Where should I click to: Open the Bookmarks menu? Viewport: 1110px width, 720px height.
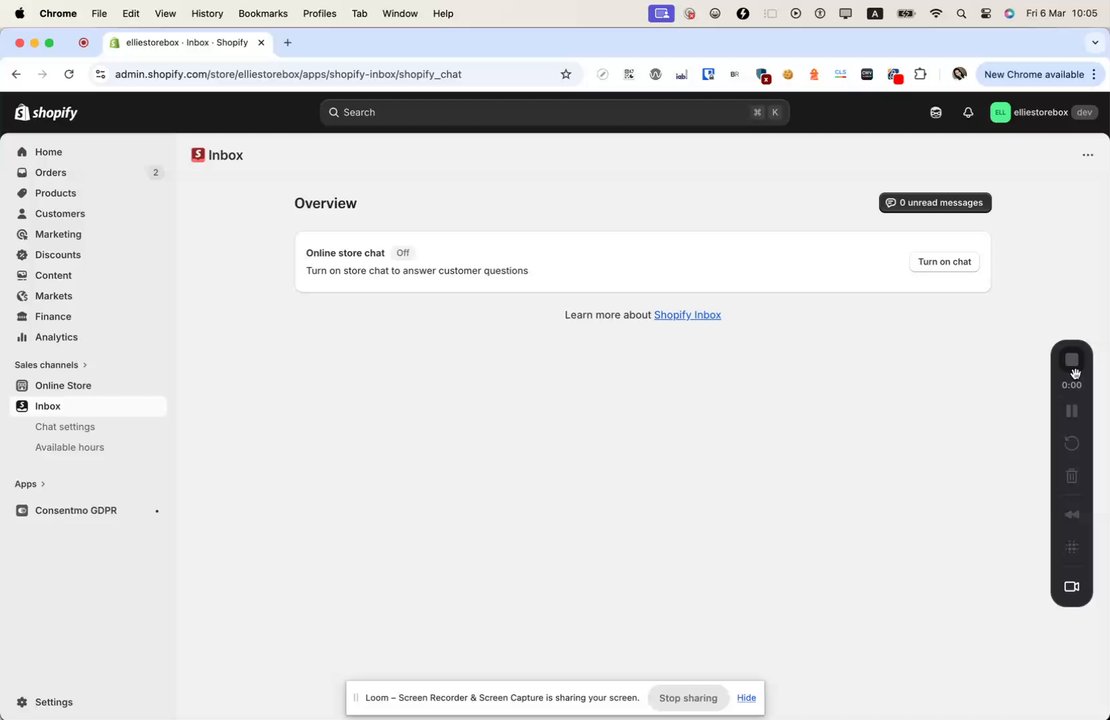click(263, 13)
